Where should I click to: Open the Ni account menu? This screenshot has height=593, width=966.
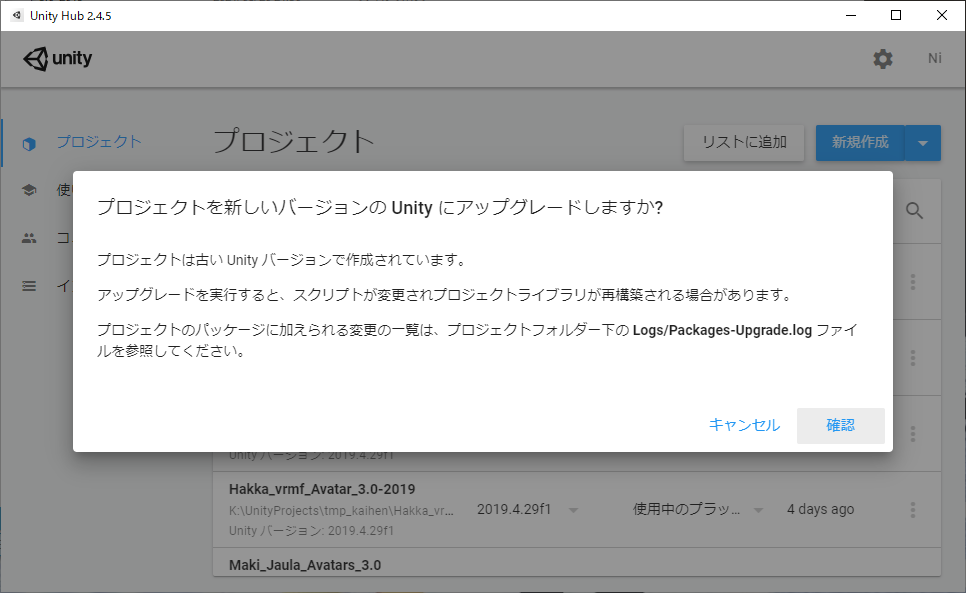(x=934, y=59)
